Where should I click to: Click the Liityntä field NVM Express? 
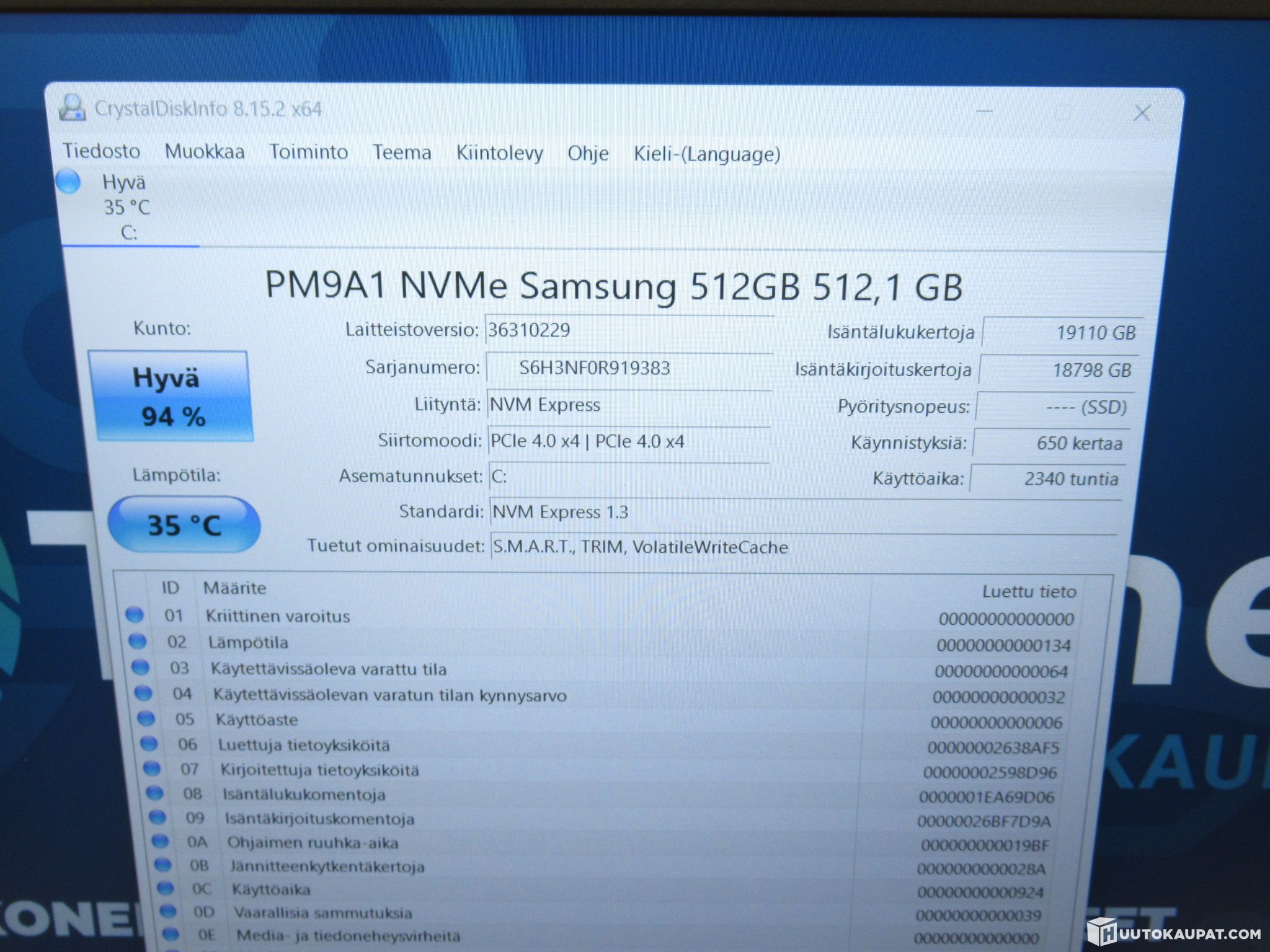(x=629, y=405)
